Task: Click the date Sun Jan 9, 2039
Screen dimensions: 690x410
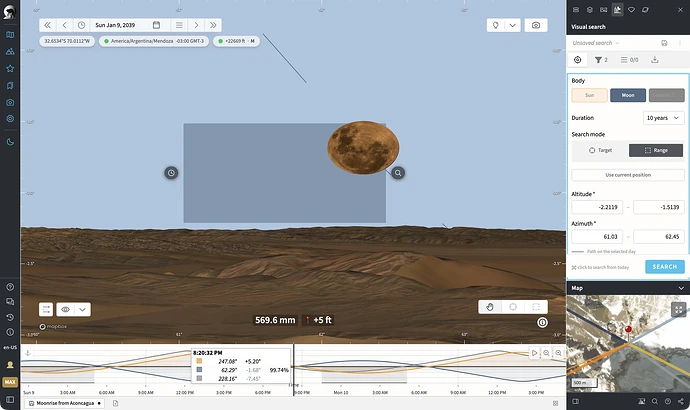Action: tap(115, 25)
